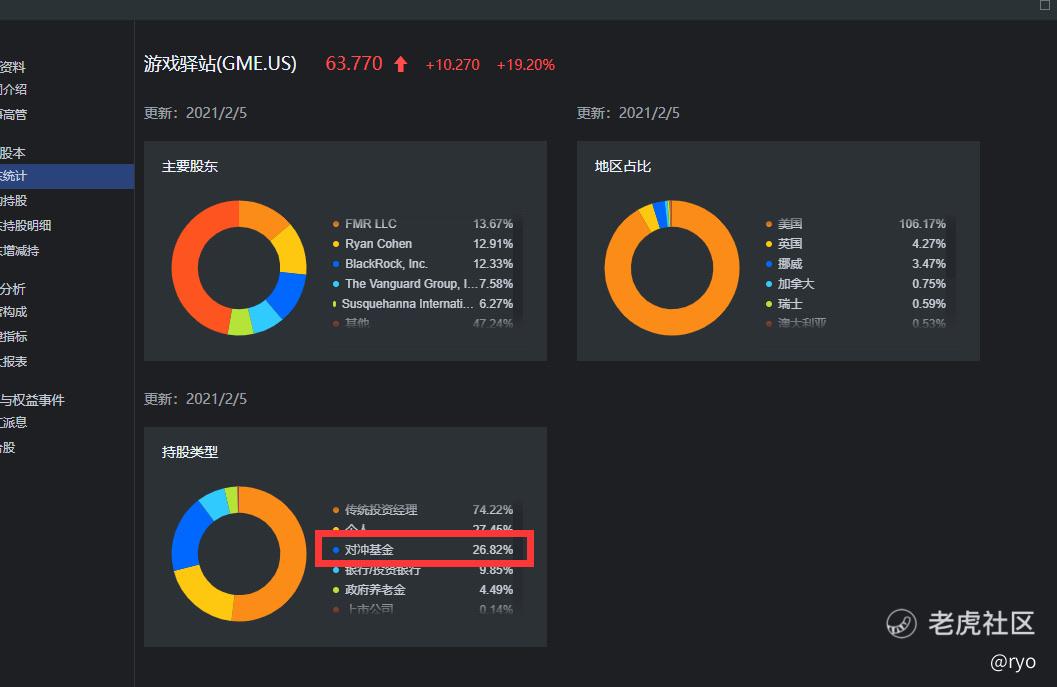Click the 13.67% shareholder value
This screenshot has width=1057, height=687.
coord(493,224)
